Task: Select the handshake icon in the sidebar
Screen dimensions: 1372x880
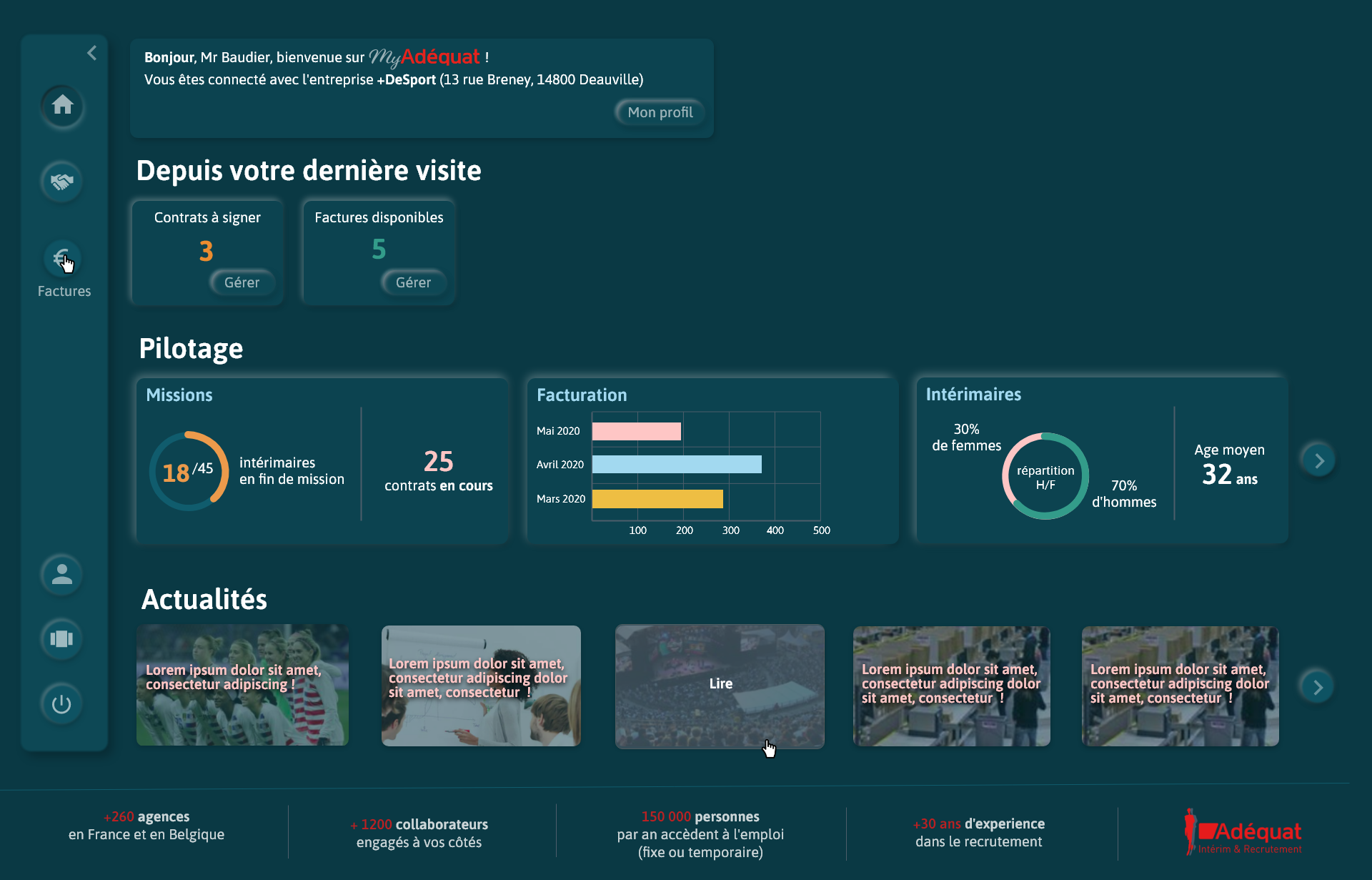Action: tap(62, 182)
